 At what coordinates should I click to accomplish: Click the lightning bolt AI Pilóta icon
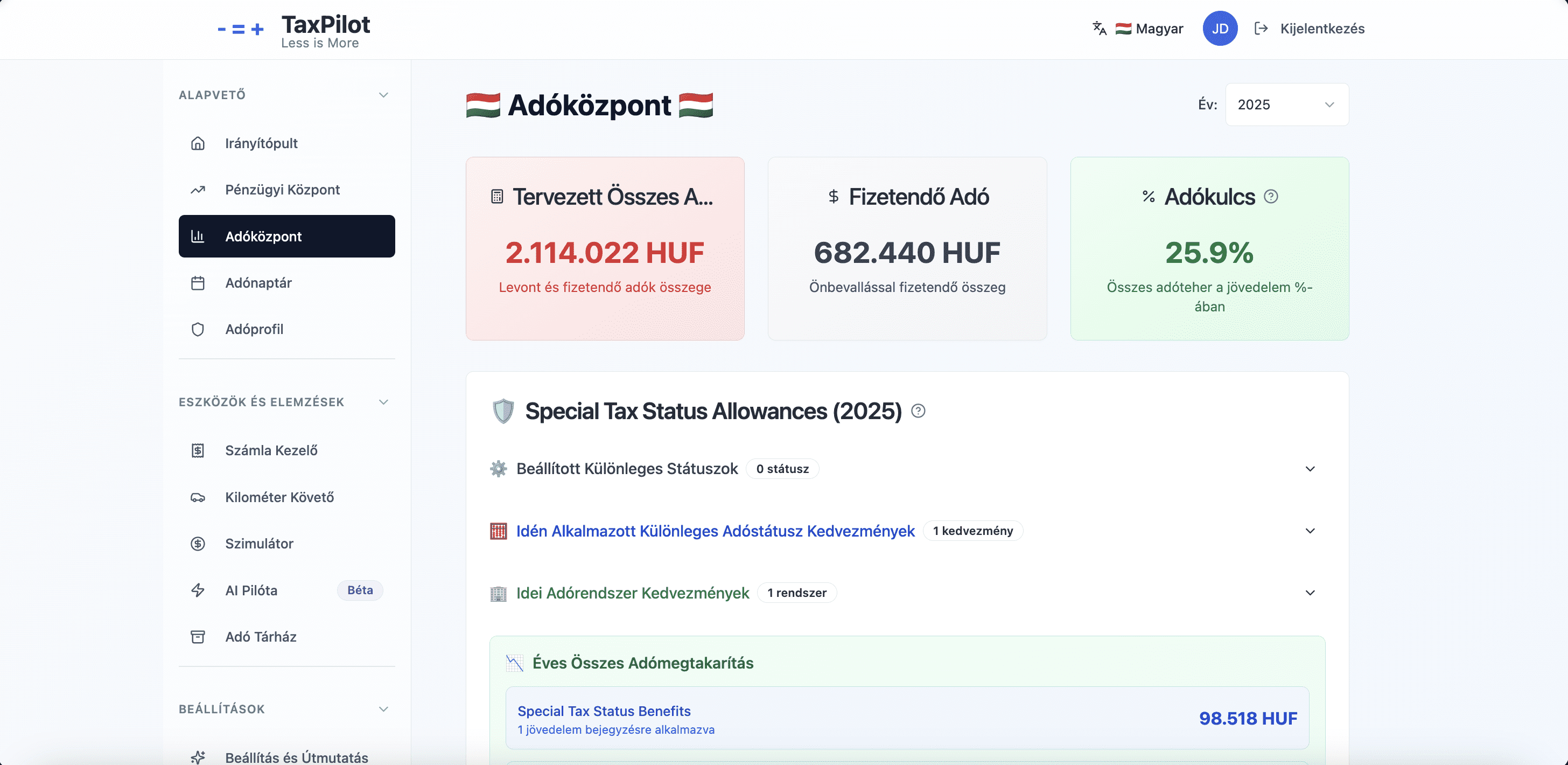coord(198,590)
